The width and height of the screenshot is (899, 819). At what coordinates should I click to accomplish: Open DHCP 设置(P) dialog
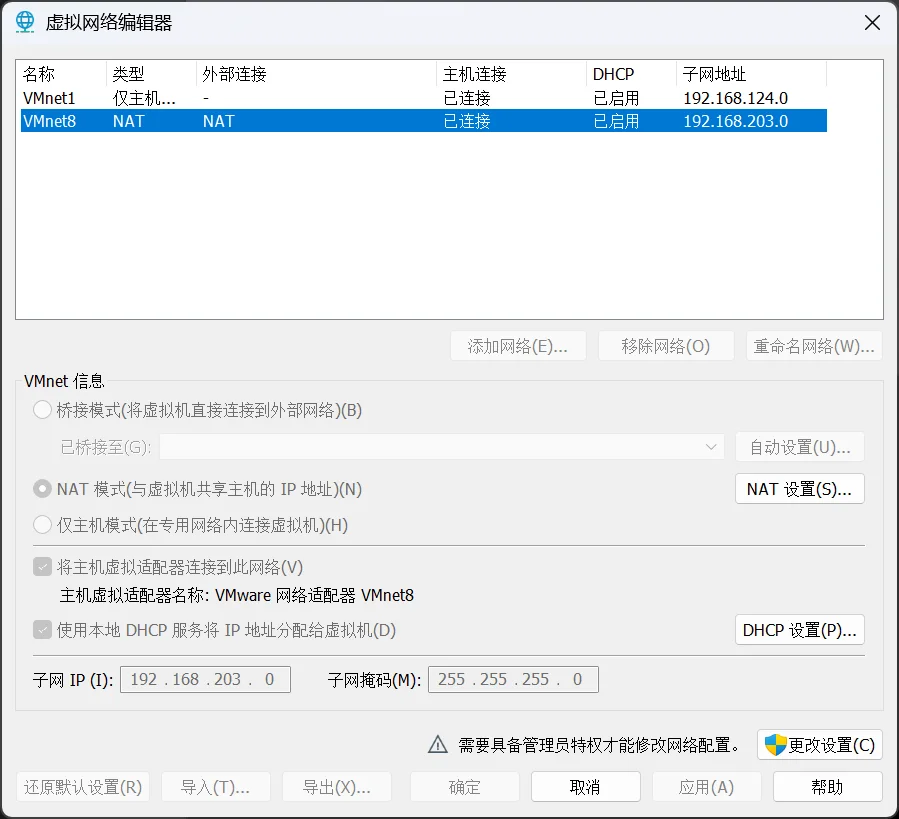799,630
